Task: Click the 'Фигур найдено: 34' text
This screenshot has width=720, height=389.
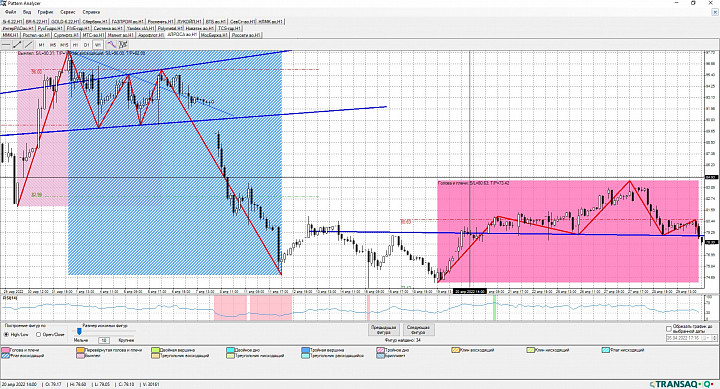Action: click(403, 340)
